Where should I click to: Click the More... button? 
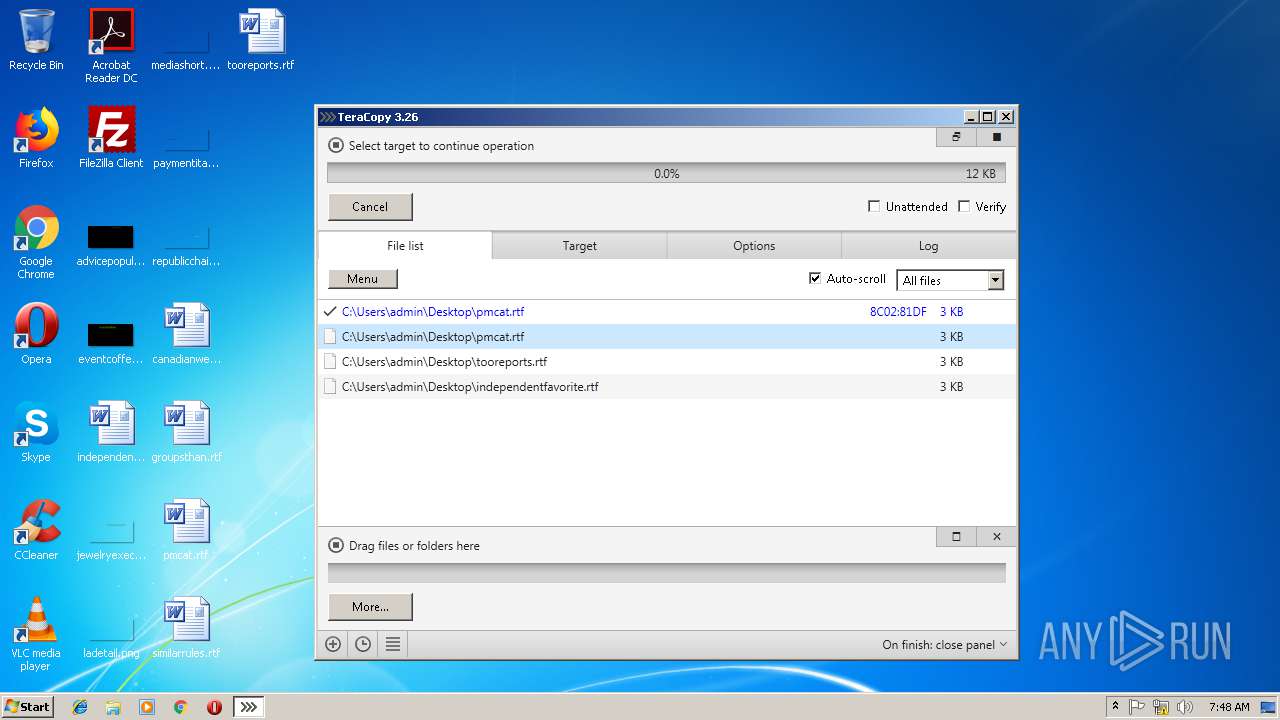(370, 607)
